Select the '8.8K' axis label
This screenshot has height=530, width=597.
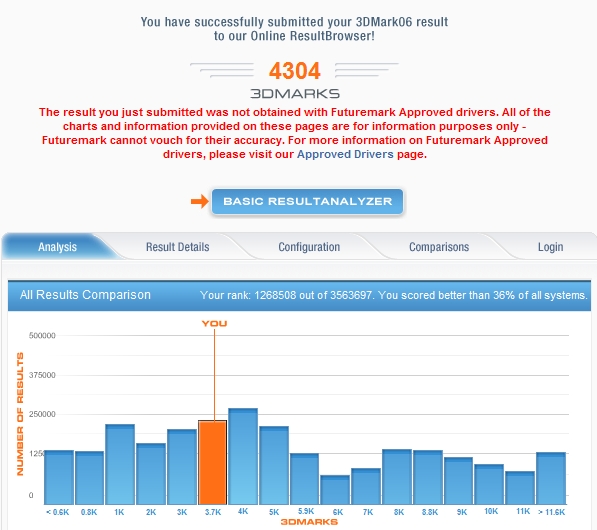(430, 512)
